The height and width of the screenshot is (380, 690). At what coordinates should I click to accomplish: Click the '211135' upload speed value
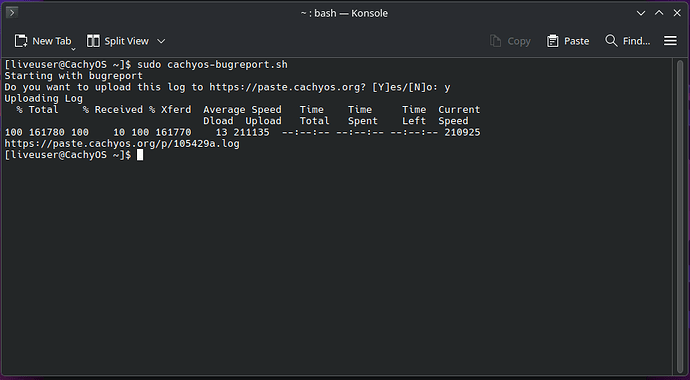pos(251,132)
